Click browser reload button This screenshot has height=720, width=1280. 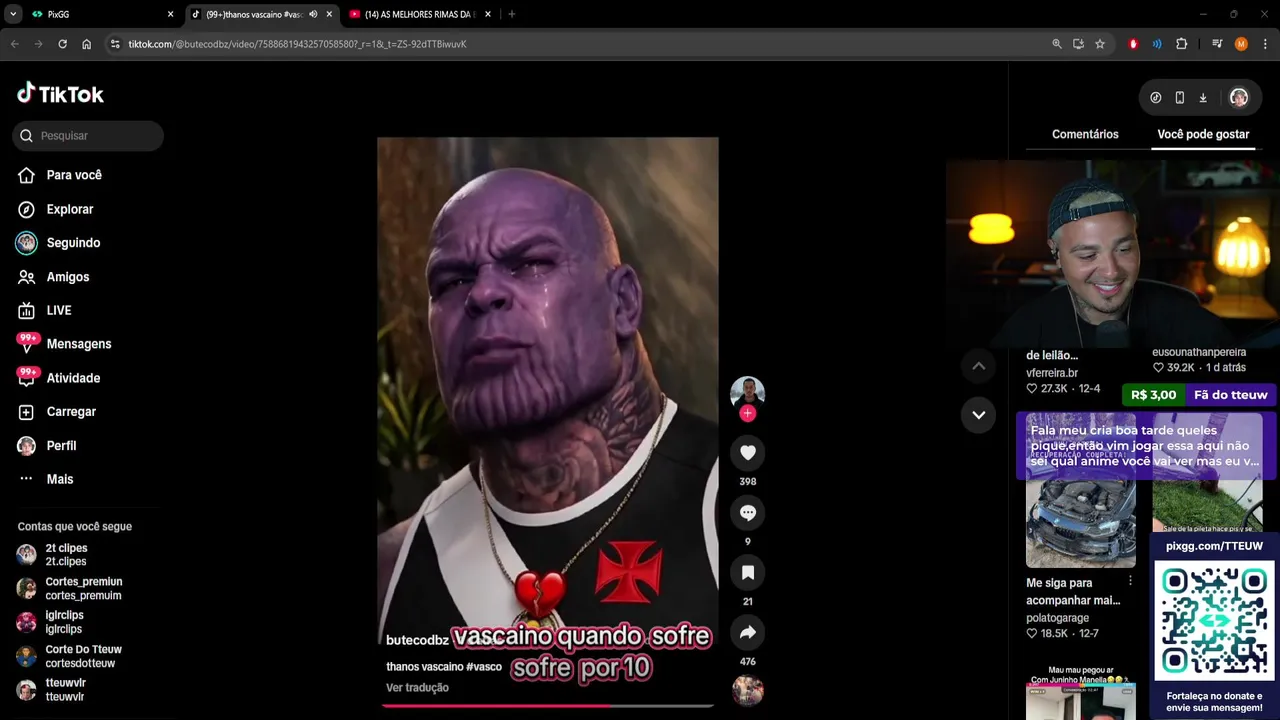[x=62, y=44]
